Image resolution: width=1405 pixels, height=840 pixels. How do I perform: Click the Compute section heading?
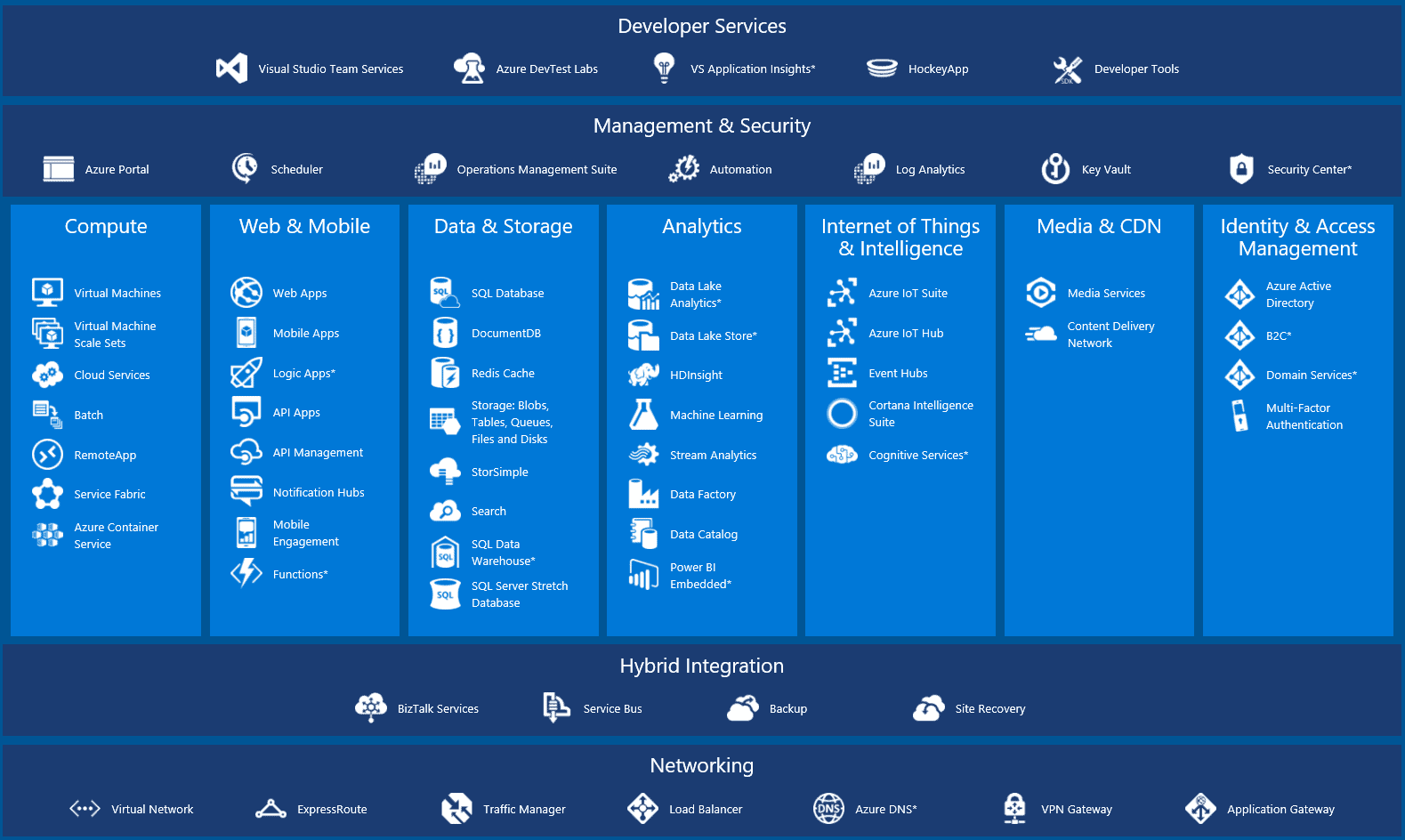(106, 226)
